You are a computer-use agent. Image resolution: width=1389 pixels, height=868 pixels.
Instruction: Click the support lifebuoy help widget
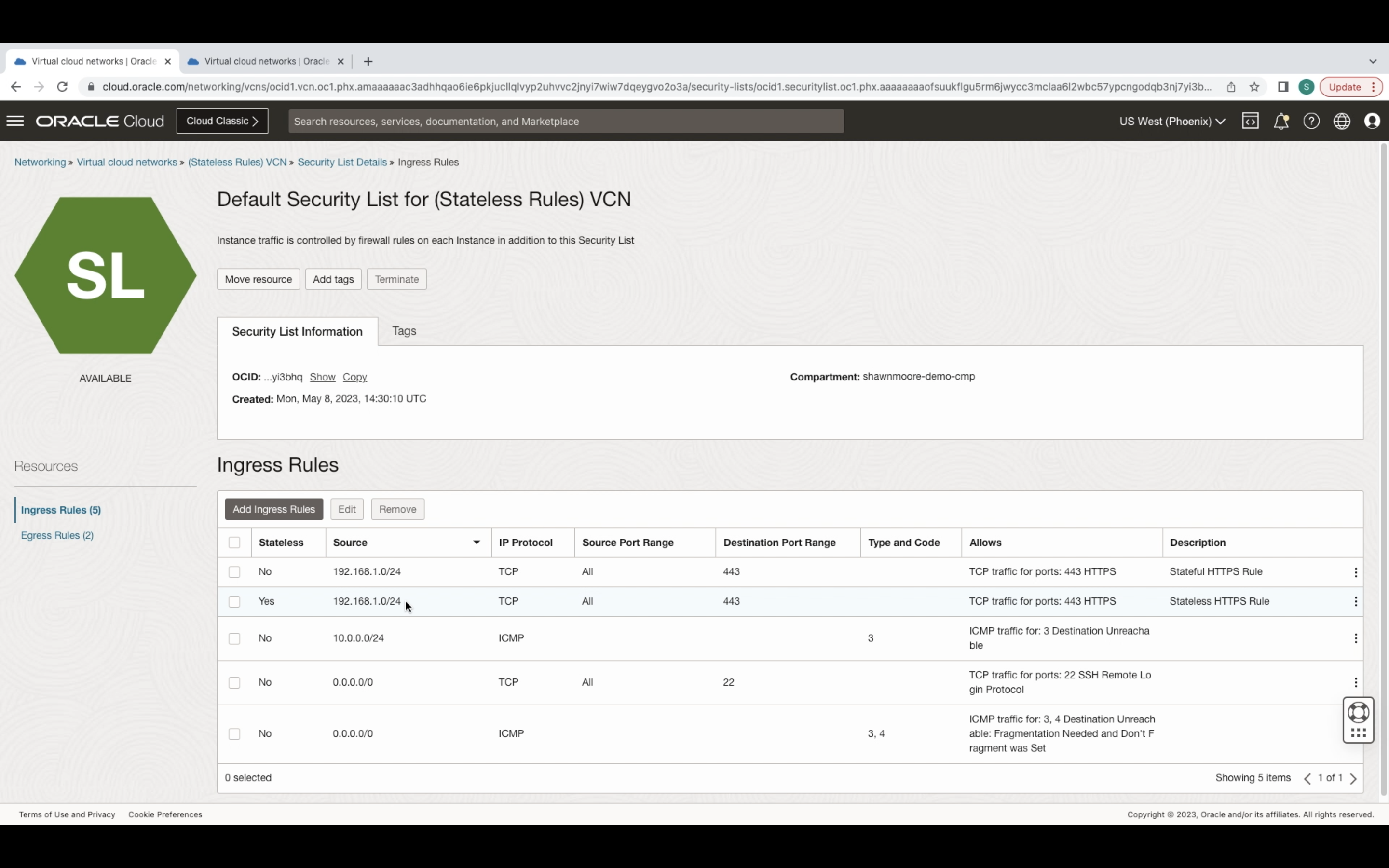click(x=1358, y=713)
